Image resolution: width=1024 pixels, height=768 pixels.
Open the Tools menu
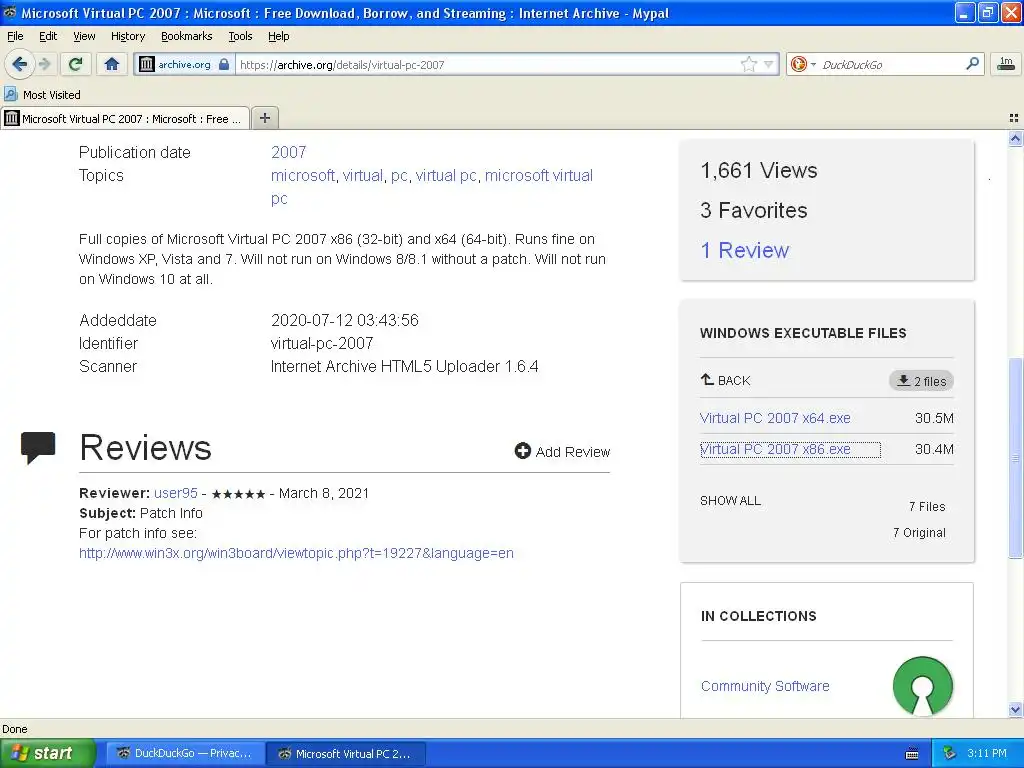[x=240, y=36]
